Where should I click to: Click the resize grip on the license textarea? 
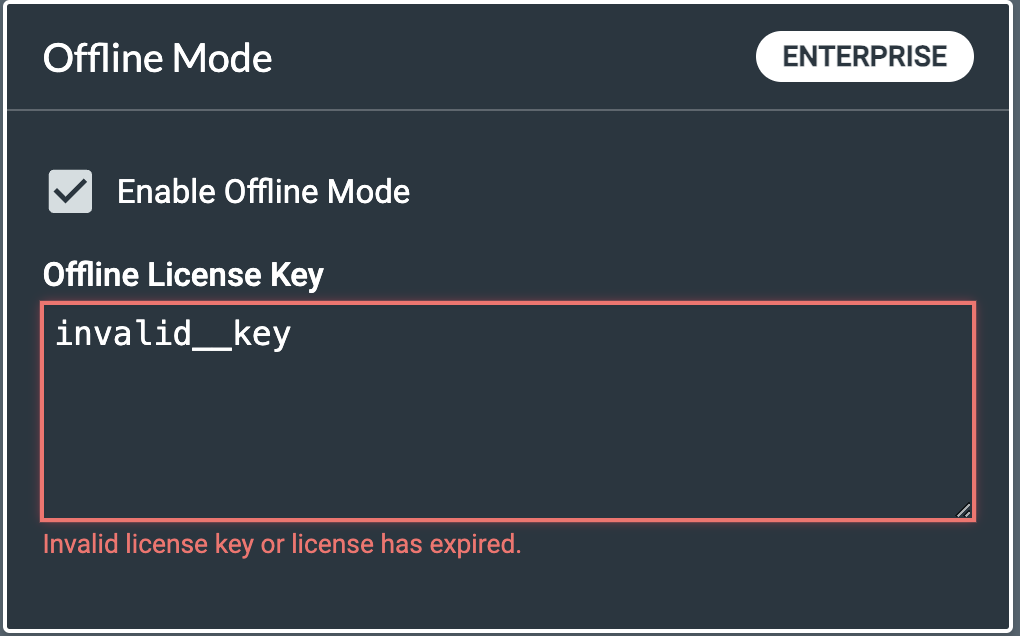[963, 510]
